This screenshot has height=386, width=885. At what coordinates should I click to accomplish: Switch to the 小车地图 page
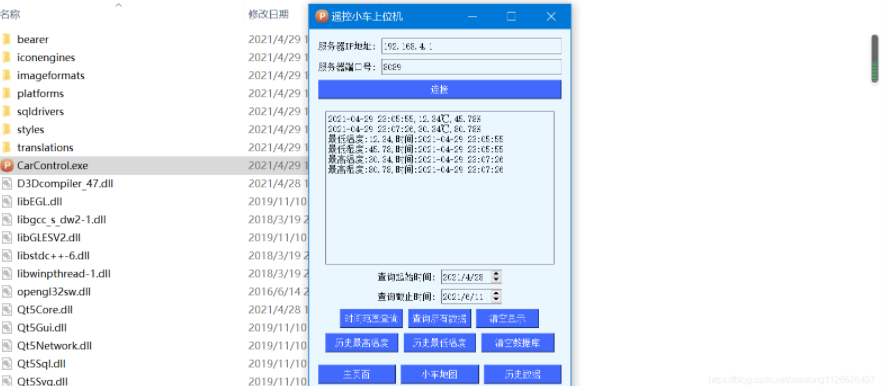point(440,375)
